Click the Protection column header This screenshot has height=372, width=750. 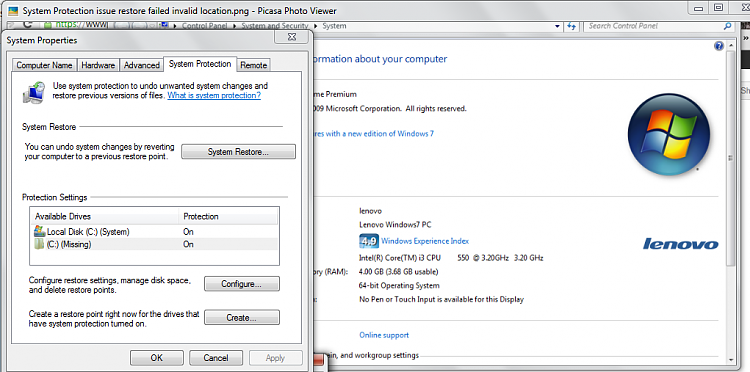pos(228,217)
